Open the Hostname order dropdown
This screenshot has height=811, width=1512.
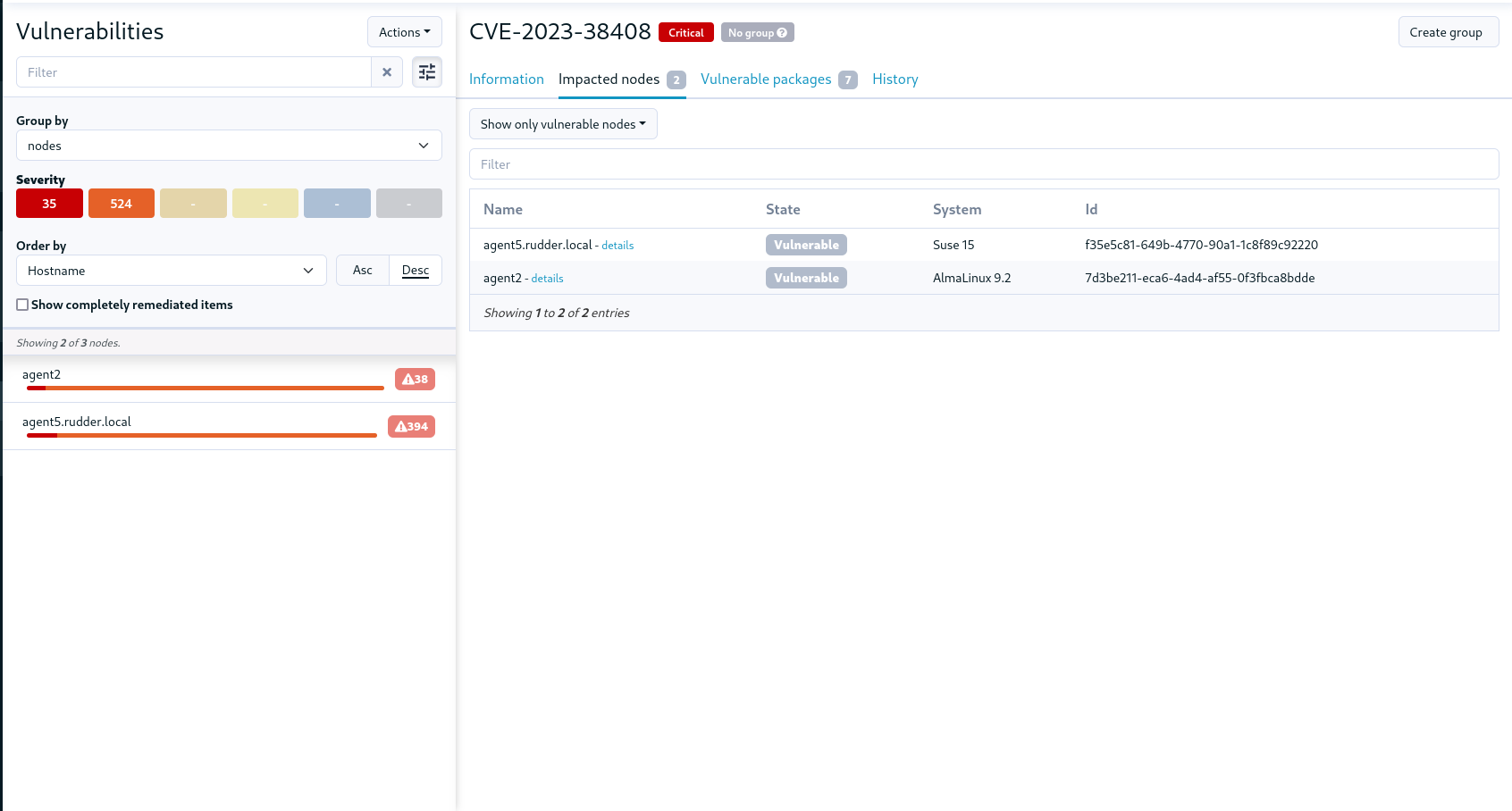(x=171, y=270)
